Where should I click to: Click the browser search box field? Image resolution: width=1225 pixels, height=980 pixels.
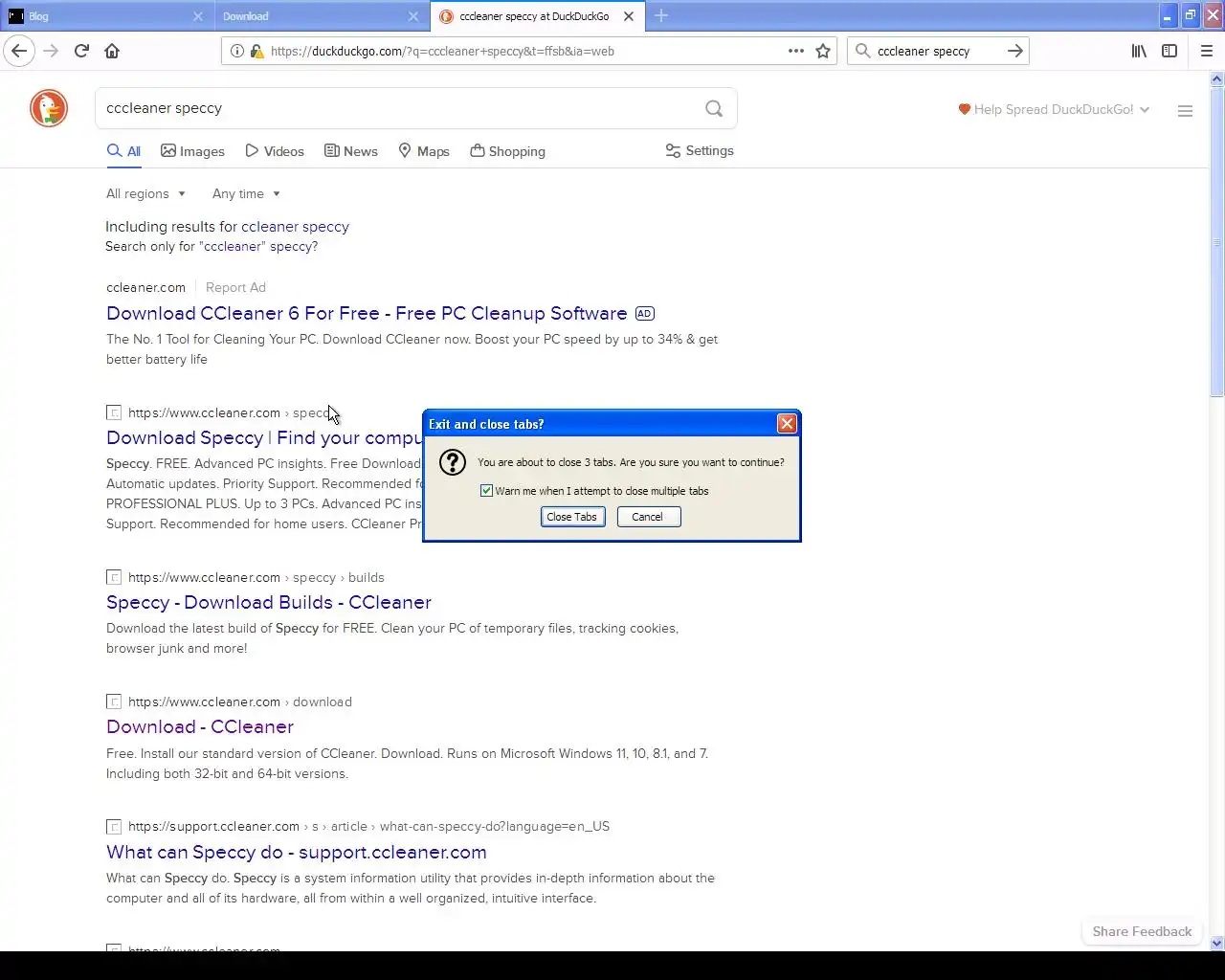coord(938,51)
